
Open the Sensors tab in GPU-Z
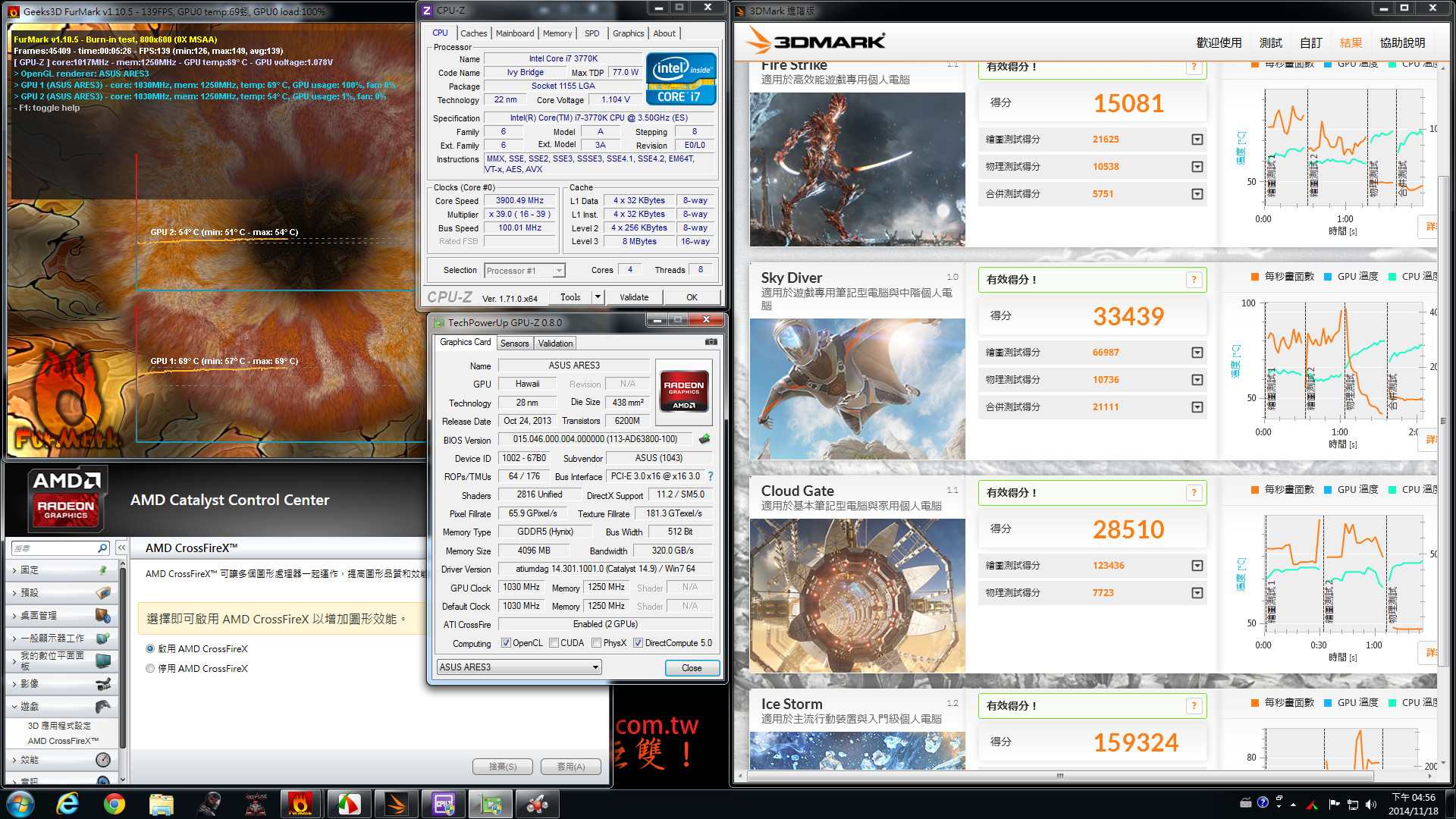click(514, 344)
